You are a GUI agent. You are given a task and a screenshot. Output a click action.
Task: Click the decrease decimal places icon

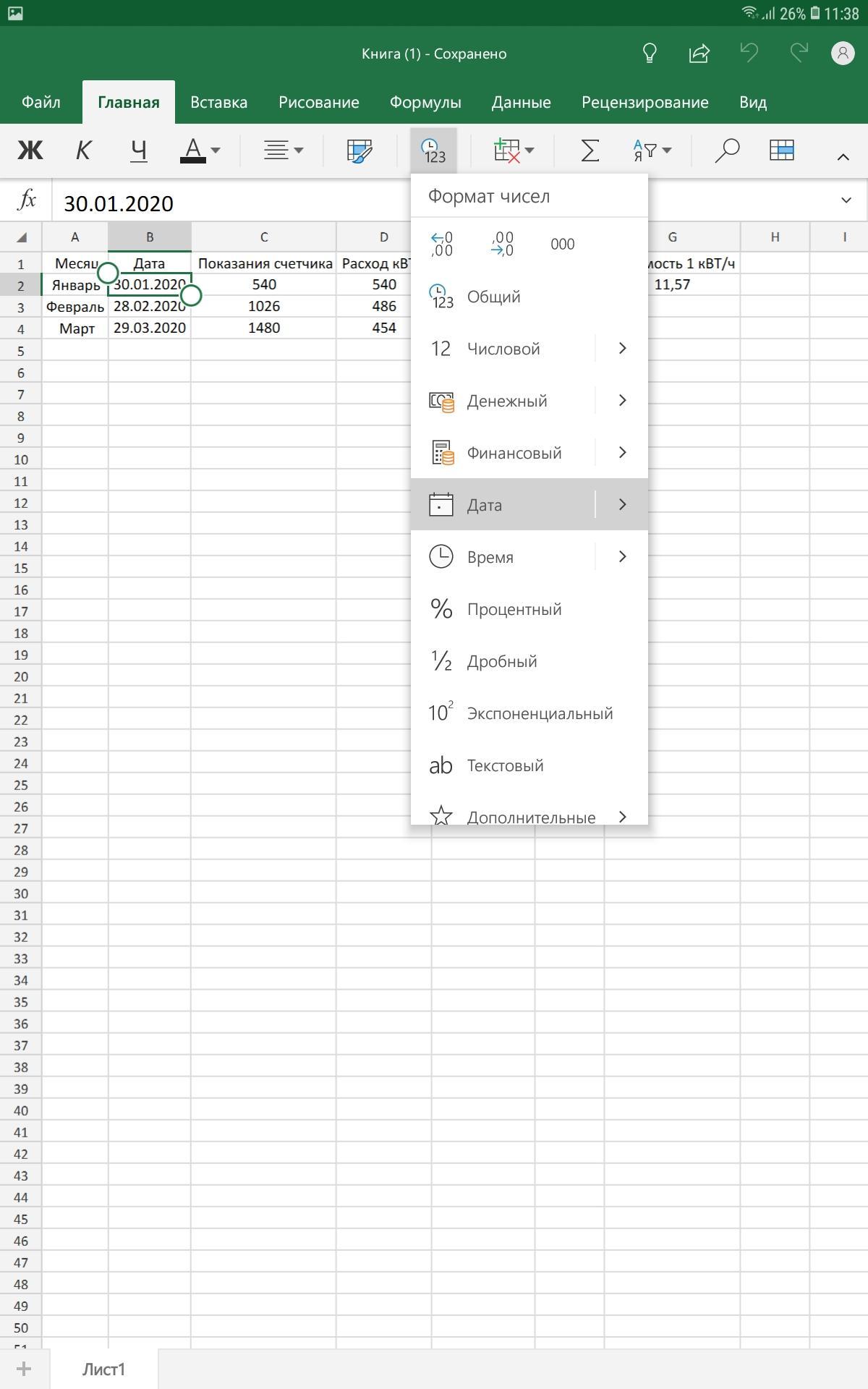502,244
